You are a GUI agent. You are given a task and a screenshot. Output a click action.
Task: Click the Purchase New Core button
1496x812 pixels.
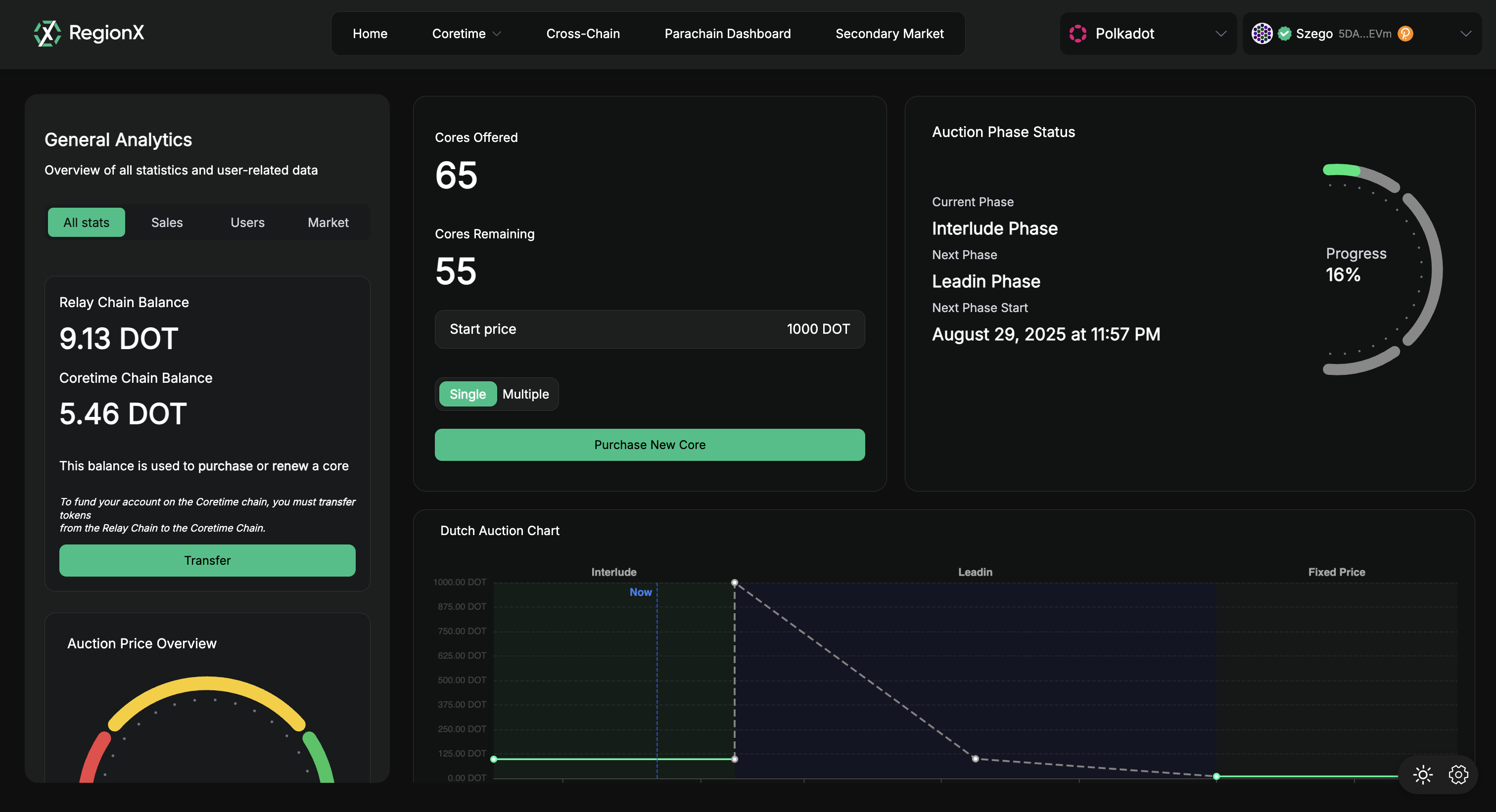tap(649, 445)
